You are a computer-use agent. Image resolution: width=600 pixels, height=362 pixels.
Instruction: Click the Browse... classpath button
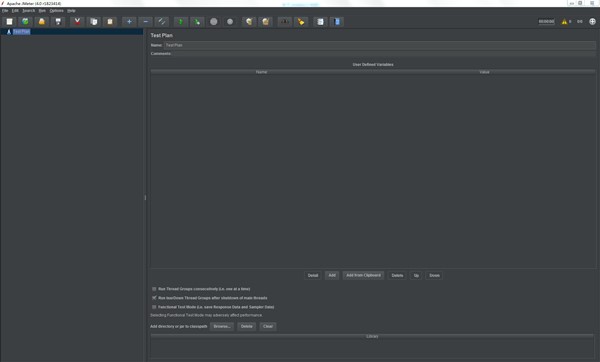(222, 326)
